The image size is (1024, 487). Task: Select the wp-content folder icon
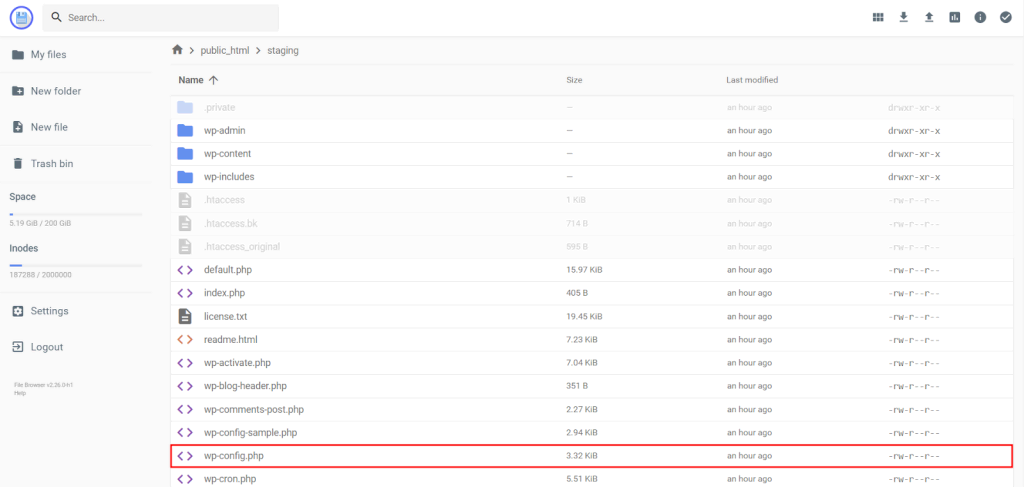point(185,154)
